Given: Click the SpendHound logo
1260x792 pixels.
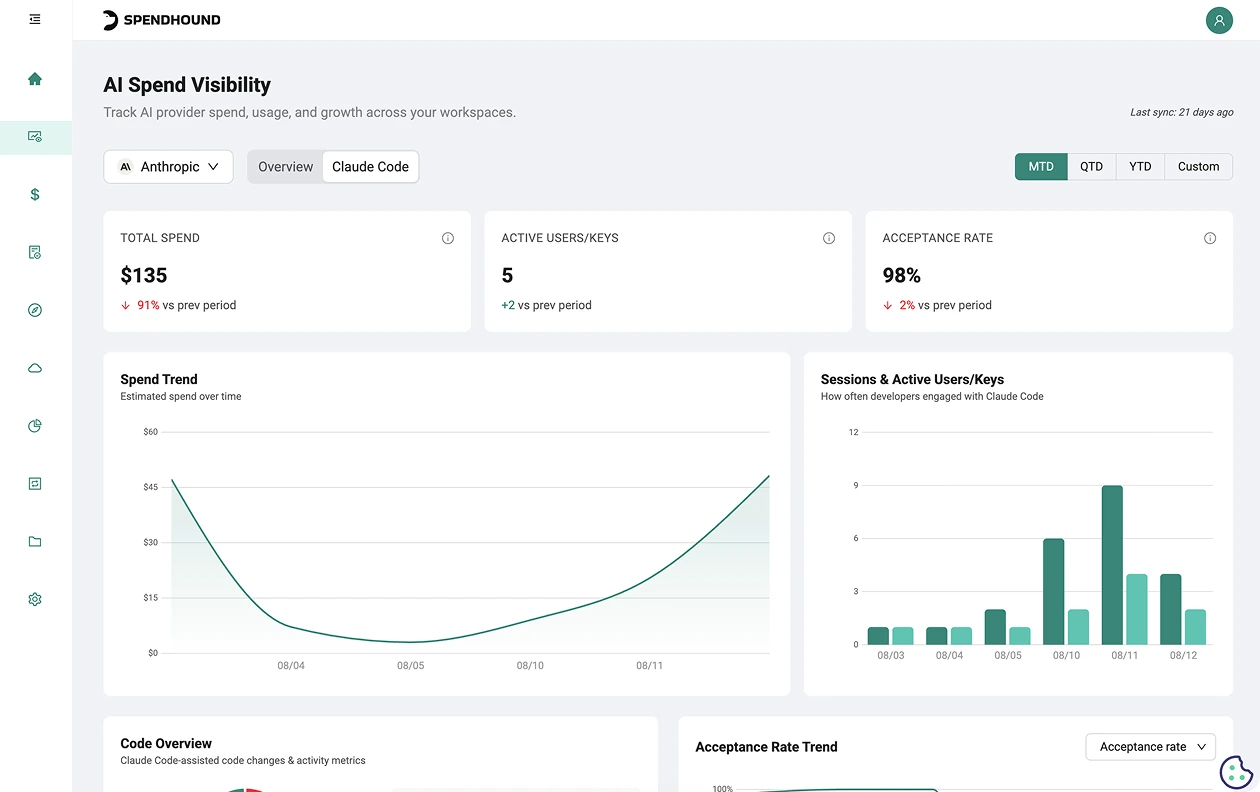Looking at the screenshot, I should click(162, 20).
